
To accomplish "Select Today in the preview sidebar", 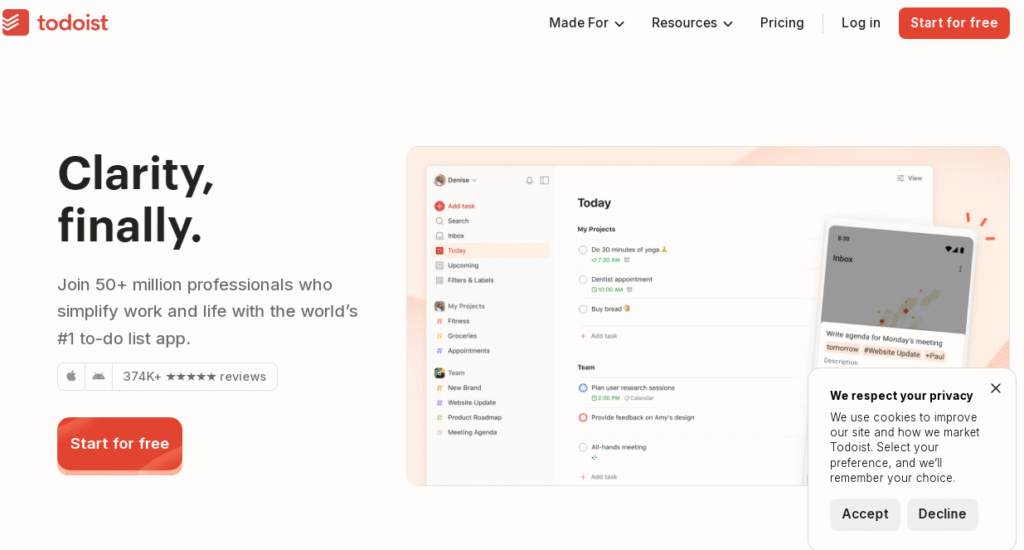I will pyautogui.click(x=491, y=251).
